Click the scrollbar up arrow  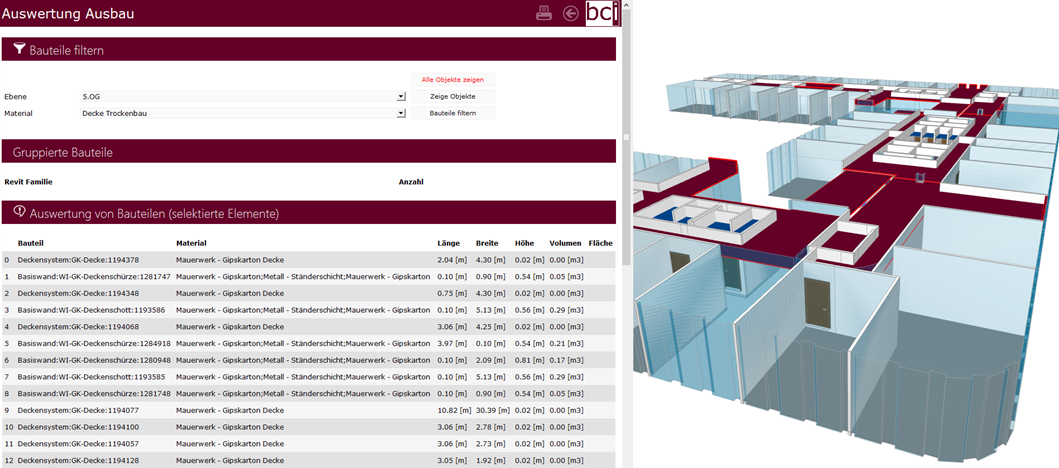pyautogui.click(x=626, y=4)
